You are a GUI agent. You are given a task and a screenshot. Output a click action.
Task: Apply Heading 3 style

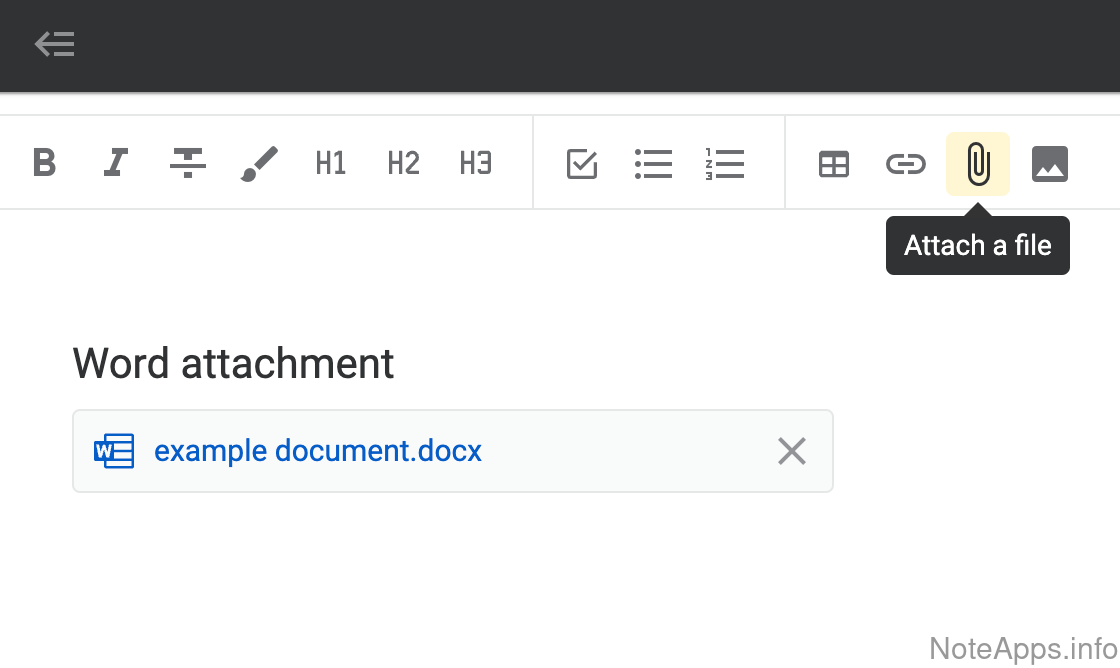[476, 163]
